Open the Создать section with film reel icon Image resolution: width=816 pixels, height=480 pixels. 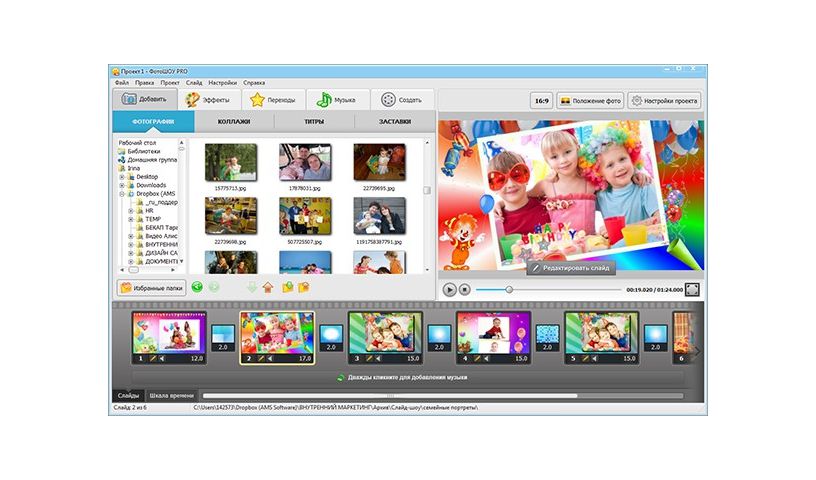coord(402,99)
